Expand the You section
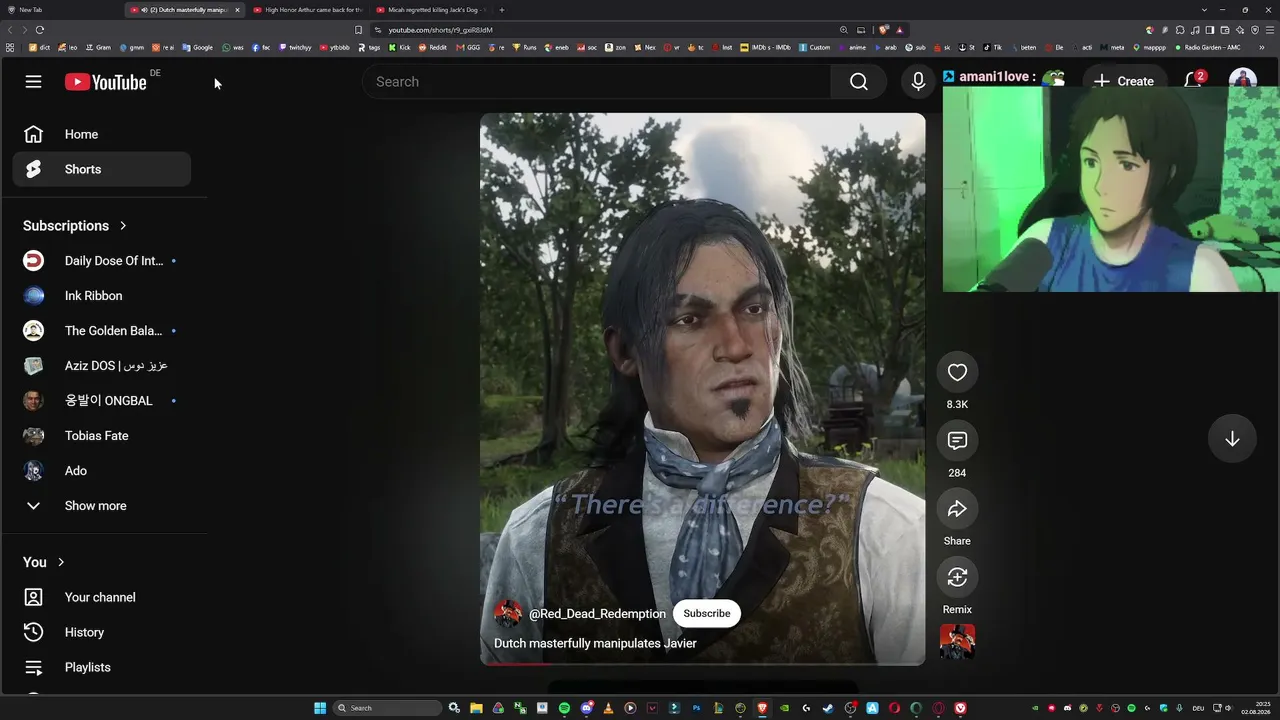The image size is (1280, 720). point(44,562)
